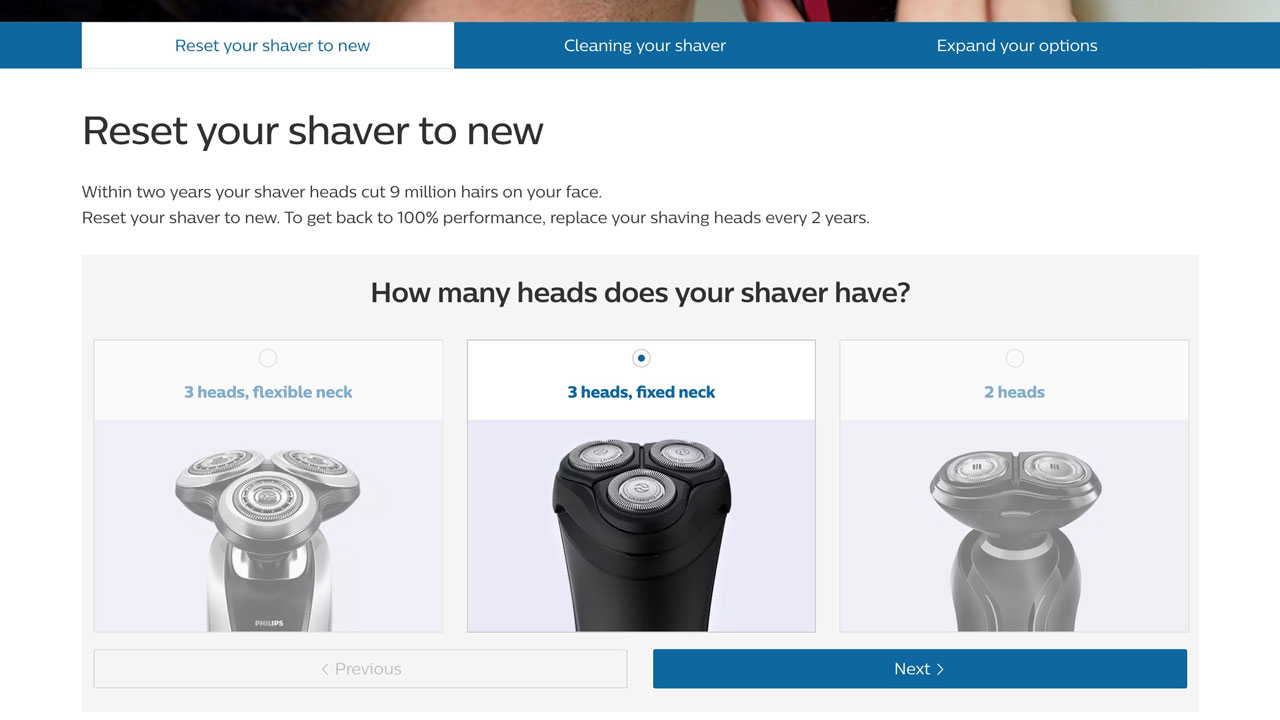Click the hero banner image at top

point(640,11)
